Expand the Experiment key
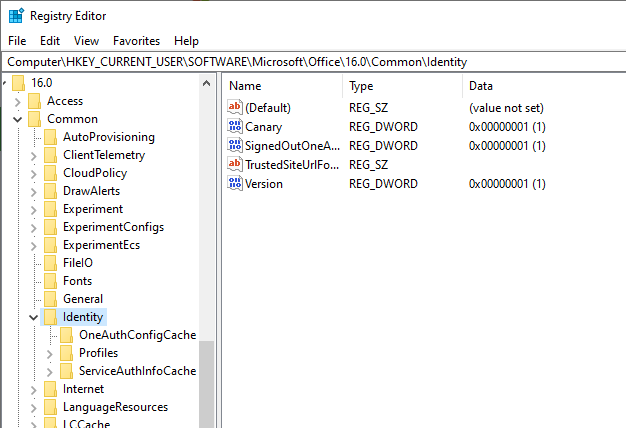 pyautogui.click(x=34, y=210)
